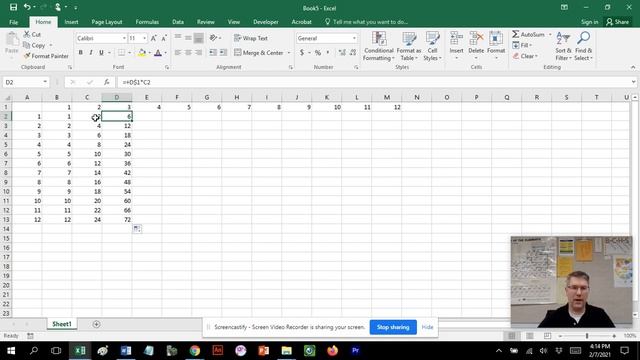The height and width of the screenshot is (360, 640).
Task: Open Chrome from the taskbar
Action: coord(195,351)
